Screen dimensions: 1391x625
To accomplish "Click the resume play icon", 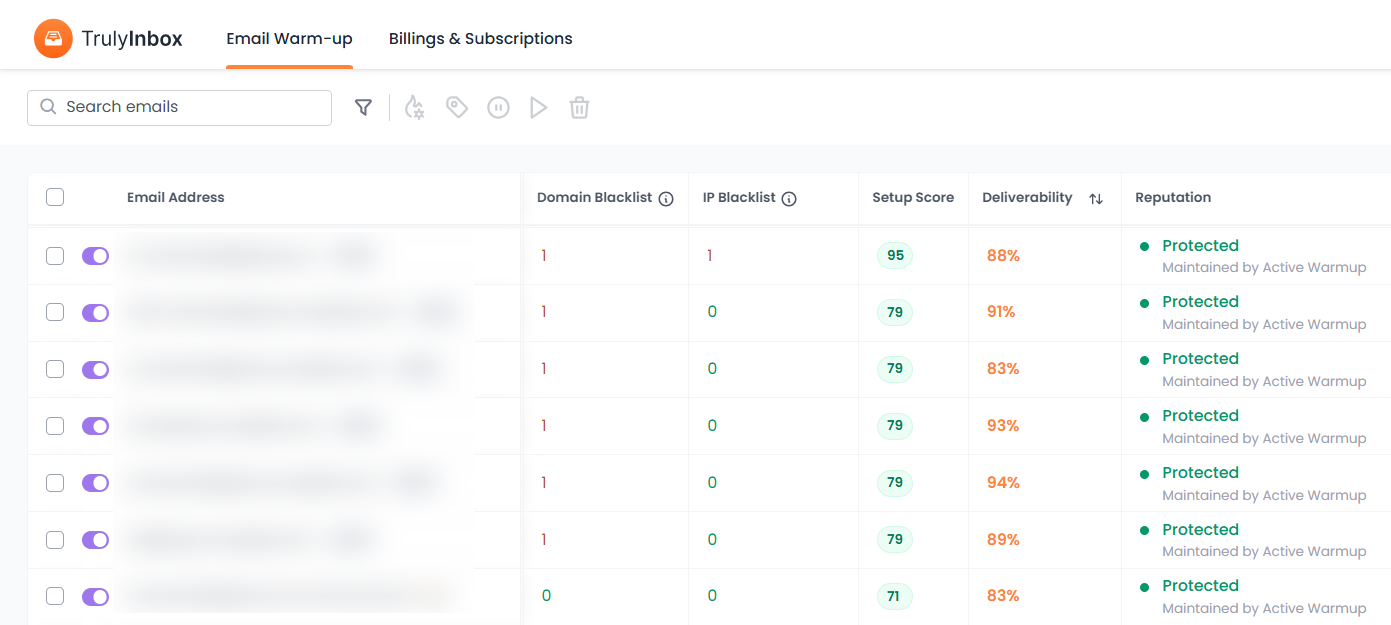I will (539, 107).
